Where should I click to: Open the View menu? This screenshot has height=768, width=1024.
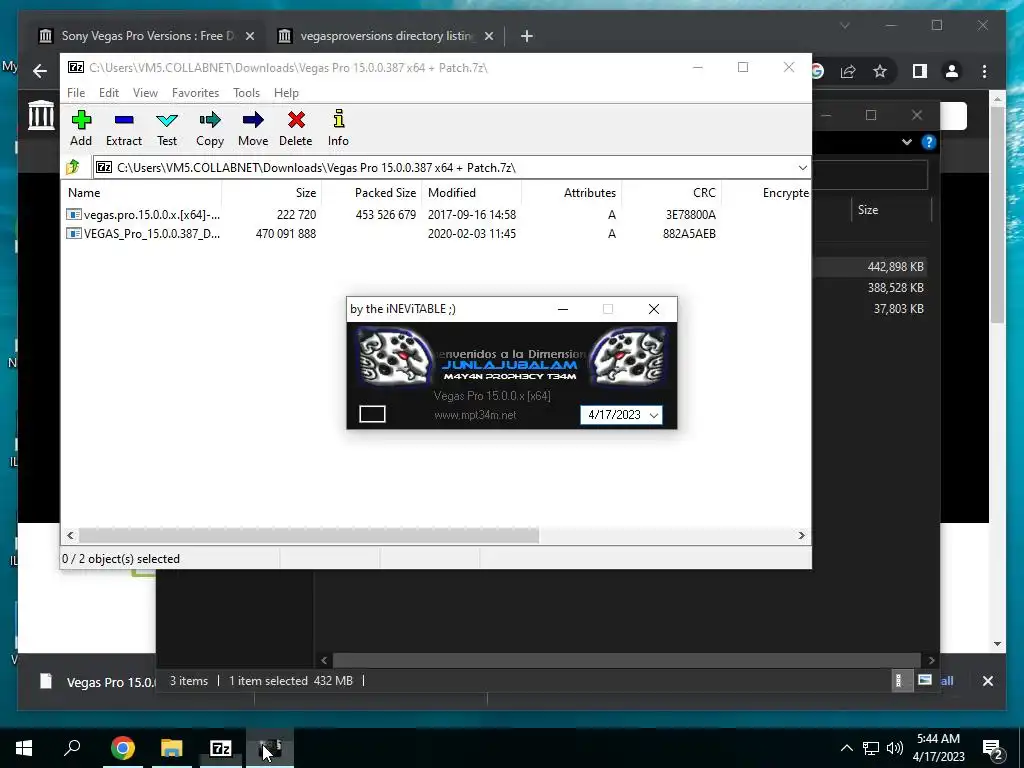145,93
